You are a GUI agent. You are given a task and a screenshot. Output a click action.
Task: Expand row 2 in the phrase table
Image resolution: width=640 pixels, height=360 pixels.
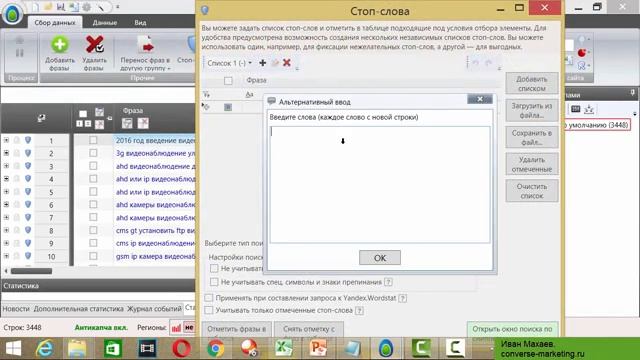(6, 153)
